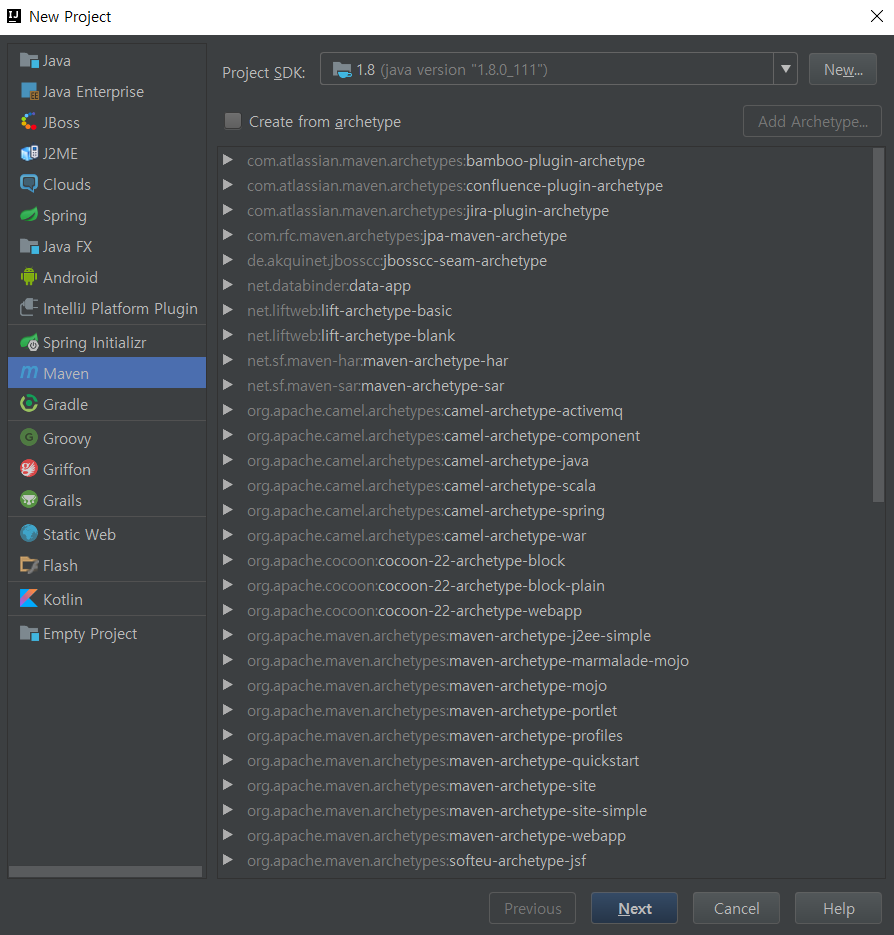Select maven-archetype-sar entry
894x935 pixels.
(376, 386)
